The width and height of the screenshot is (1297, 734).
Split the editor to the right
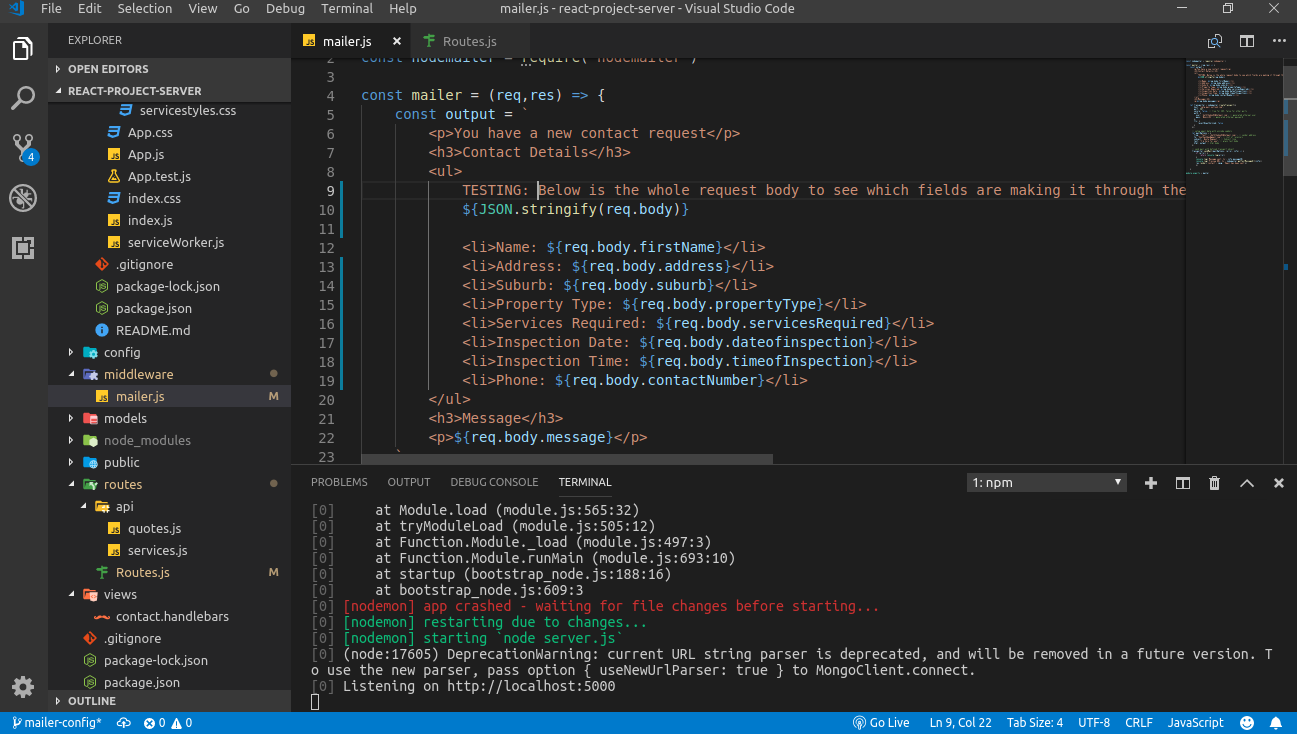pos(1247,41)
